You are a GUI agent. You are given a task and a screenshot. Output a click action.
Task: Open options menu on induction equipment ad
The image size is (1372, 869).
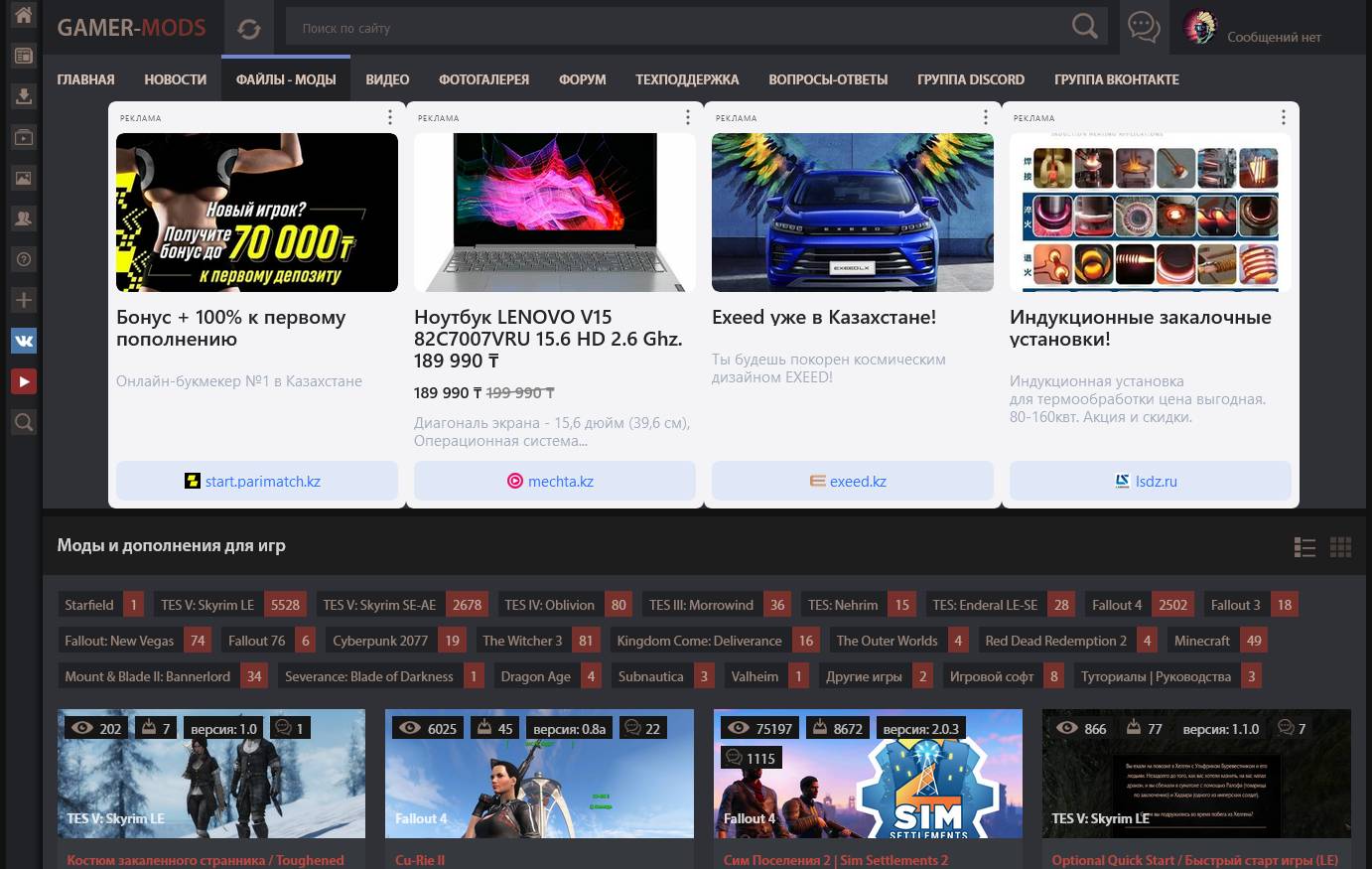pyautogui.click(x=1283, y=117)
